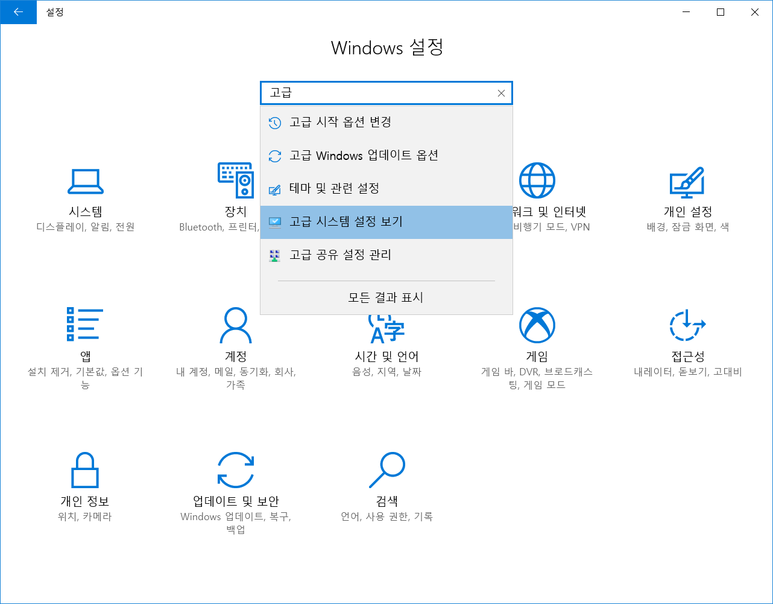Image resolution: width=773 pixels, height=604 pixels.
Task: Open the 업데이트 및 보안 refresh icon
Action: click(236, 470)
